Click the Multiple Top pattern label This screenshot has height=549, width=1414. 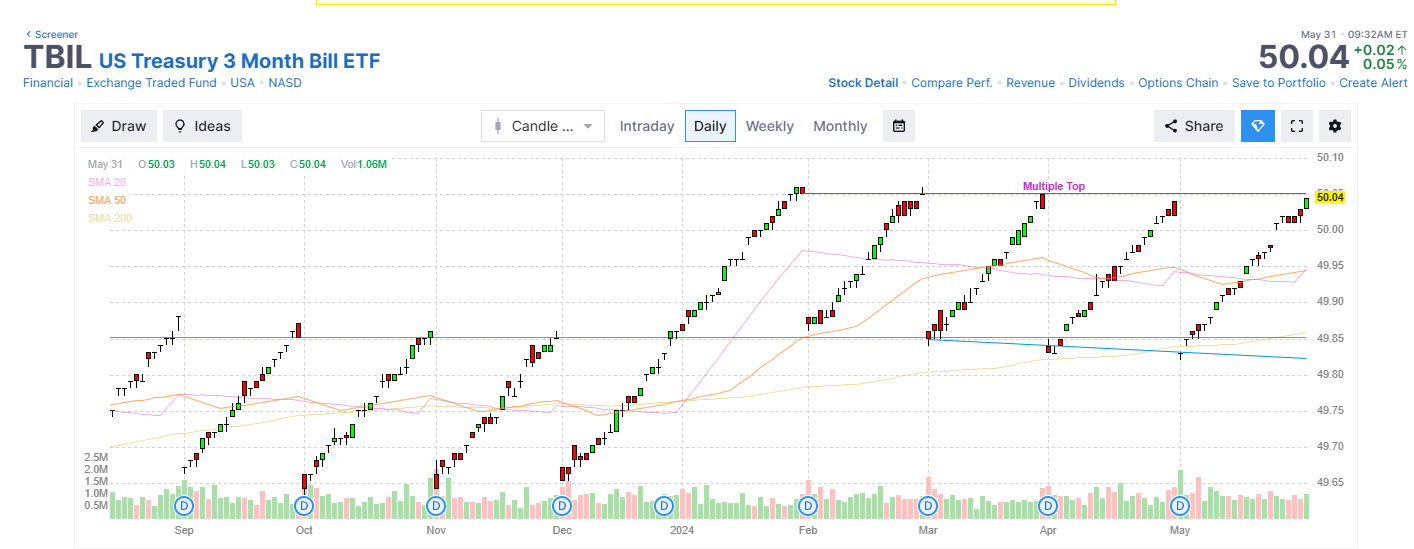click(x=1053, y=186)
